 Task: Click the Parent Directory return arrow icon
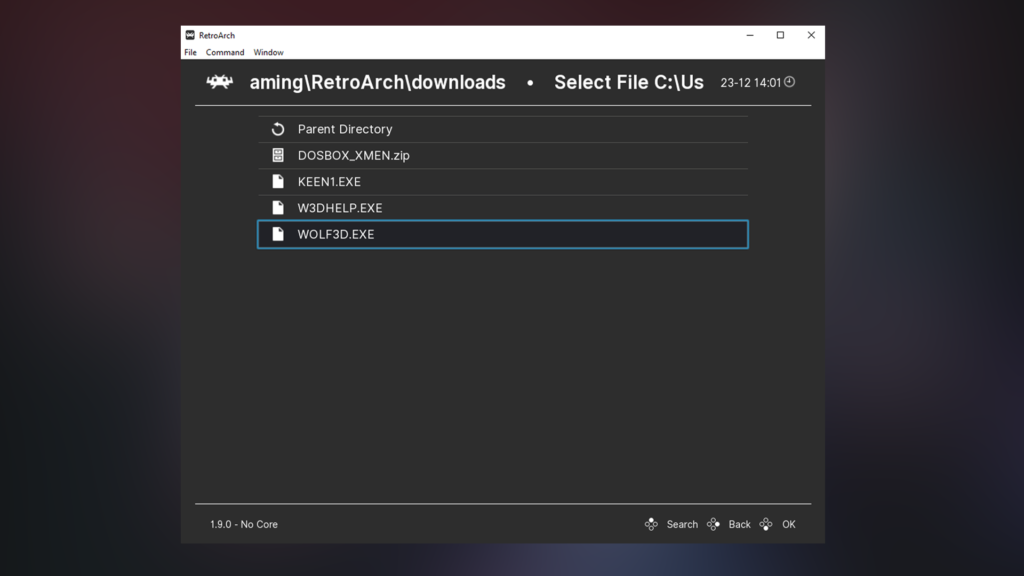point(278,129)
